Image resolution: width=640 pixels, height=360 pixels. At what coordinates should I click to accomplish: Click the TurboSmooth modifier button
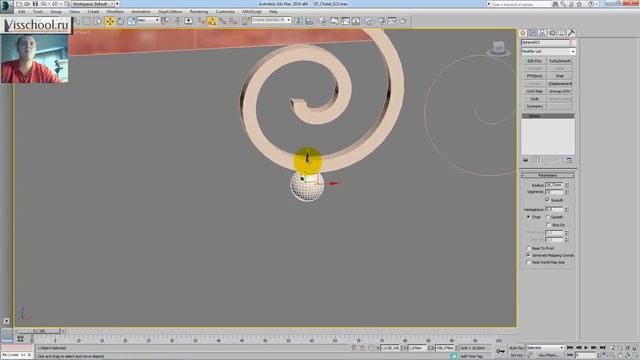(x=560, y=61)
